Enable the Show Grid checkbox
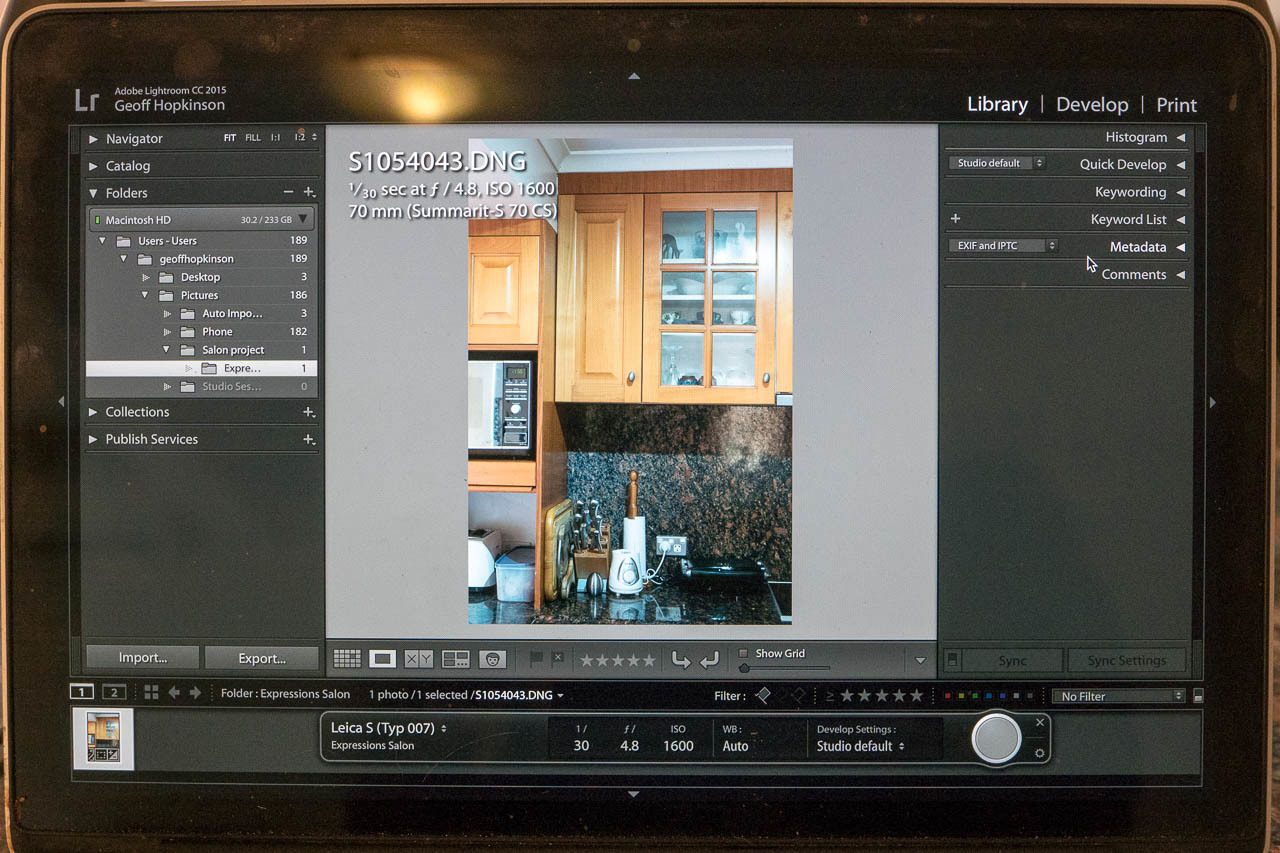This screenshot has height=853, width=1280. pos(743,653)
